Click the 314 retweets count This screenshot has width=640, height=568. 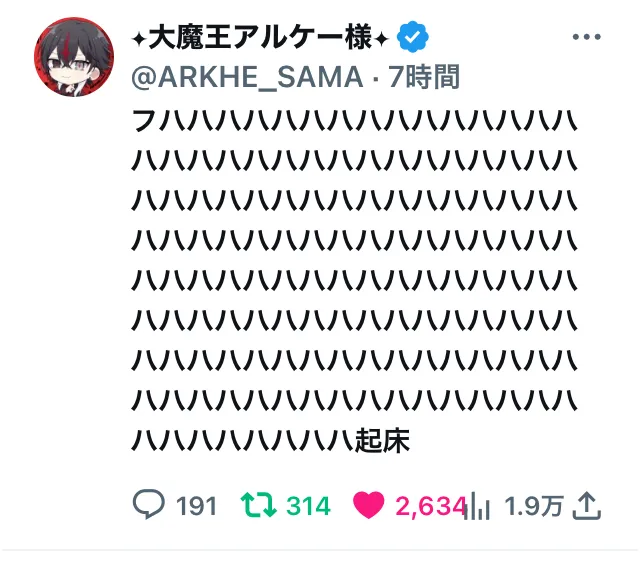[308, 506]
